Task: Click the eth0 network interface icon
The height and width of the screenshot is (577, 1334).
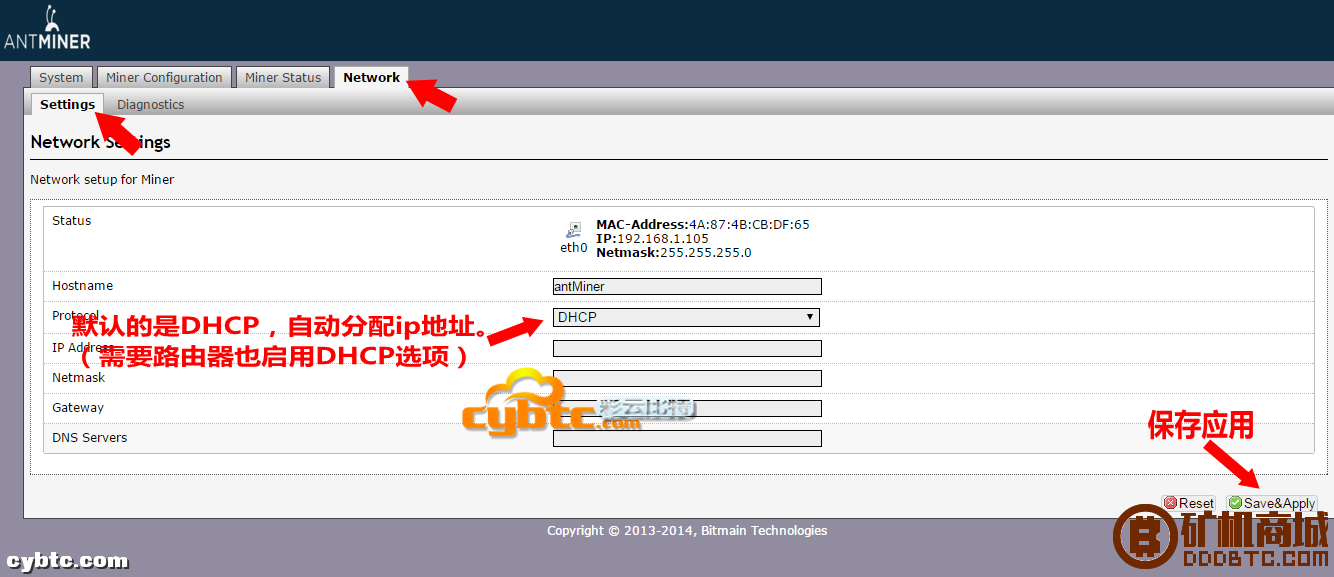Action: pyautogui.click(x=573, y=230)
